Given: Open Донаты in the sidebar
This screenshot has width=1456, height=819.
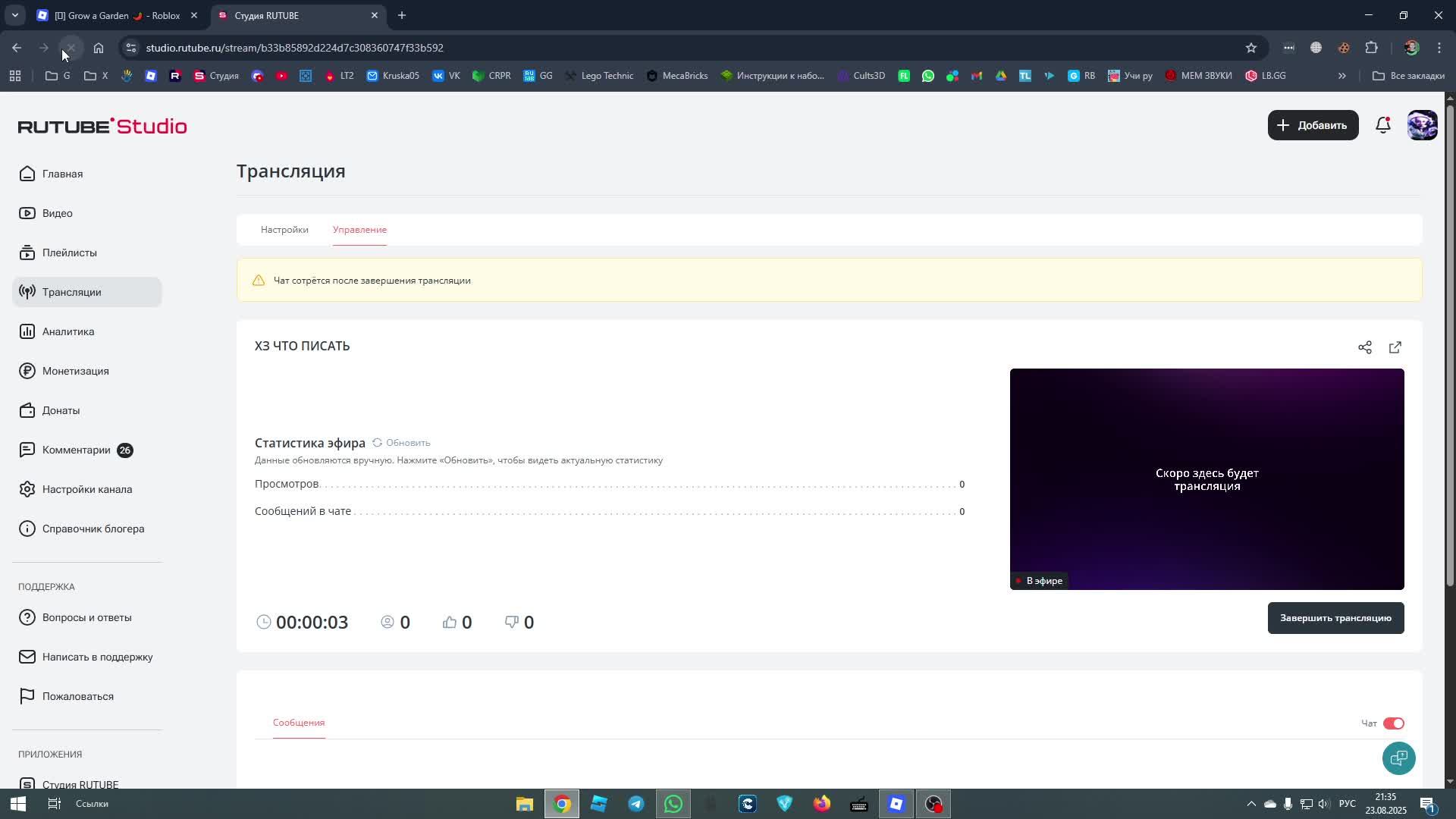Looking at the screenshot, I should pos(87,410).
